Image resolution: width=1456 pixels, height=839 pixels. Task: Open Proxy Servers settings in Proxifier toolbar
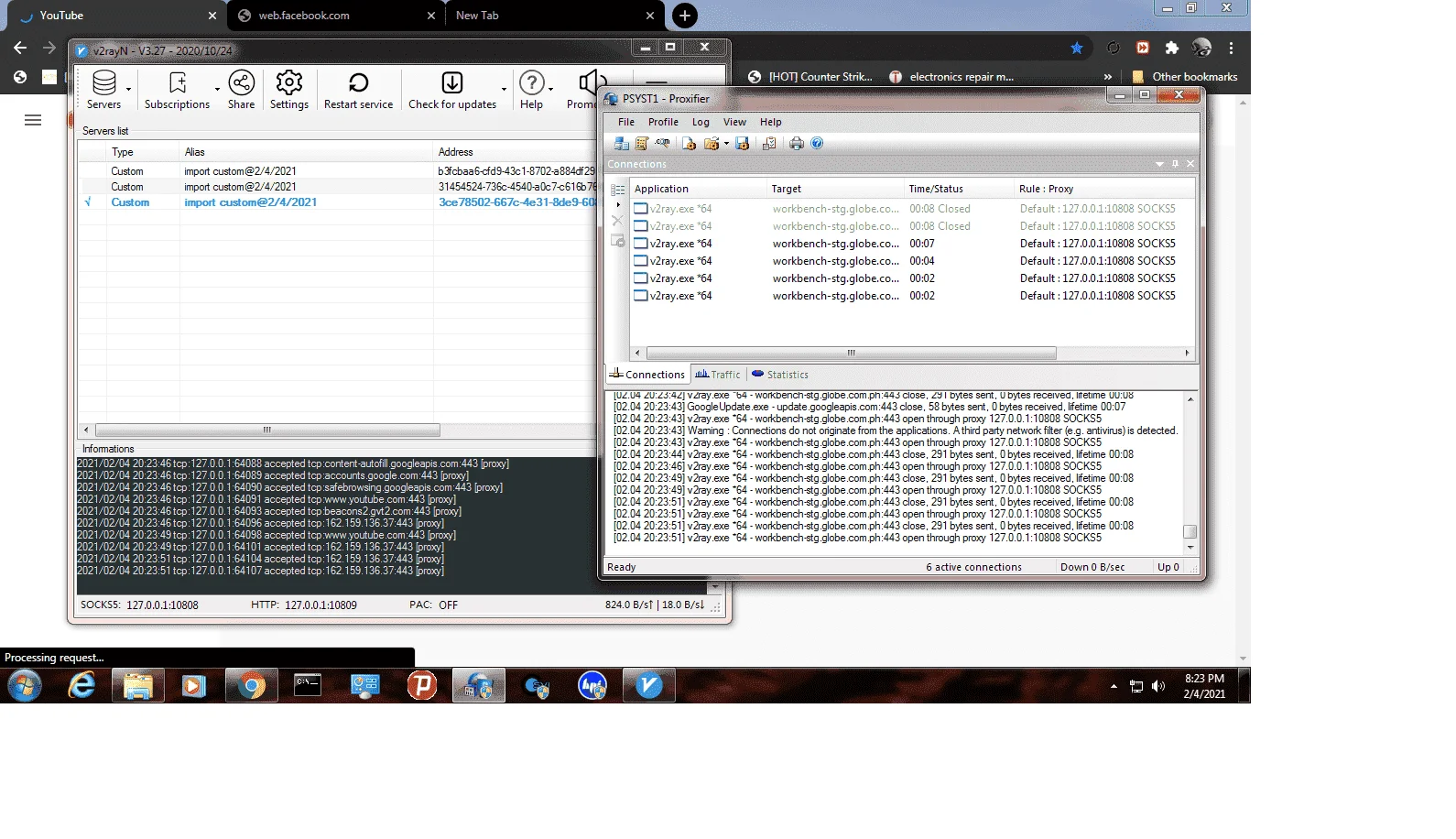coord(622,144)
